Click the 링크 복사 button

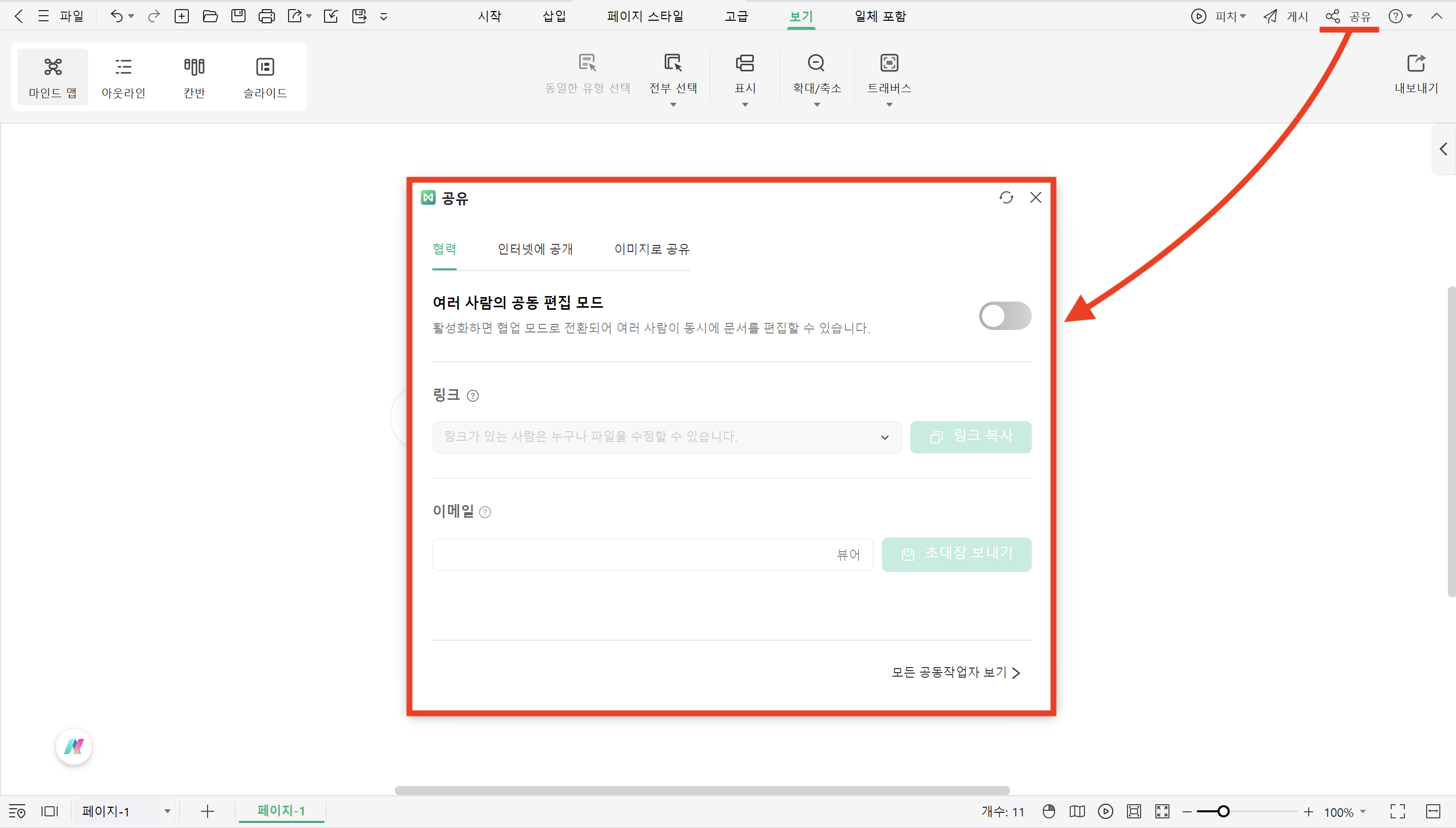coord(970,437)
